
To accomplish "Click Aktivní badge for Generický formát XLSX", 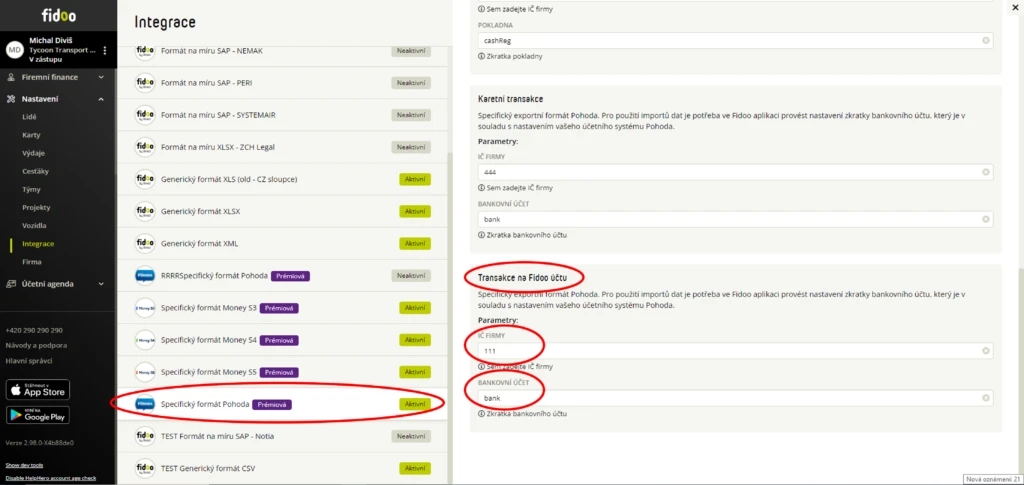I will 415,211.
